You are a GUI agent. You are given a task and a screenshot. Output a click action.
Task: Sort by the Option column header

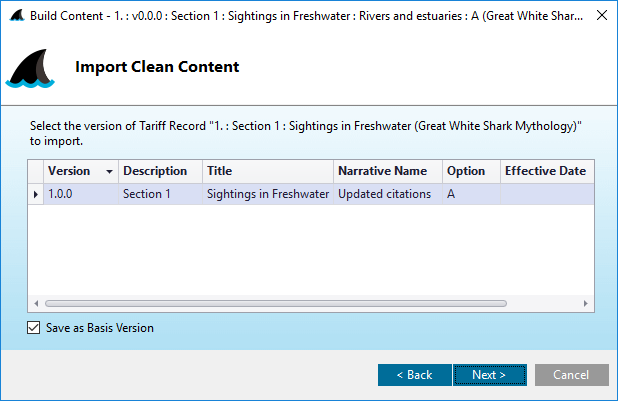[x=471, y=171]
